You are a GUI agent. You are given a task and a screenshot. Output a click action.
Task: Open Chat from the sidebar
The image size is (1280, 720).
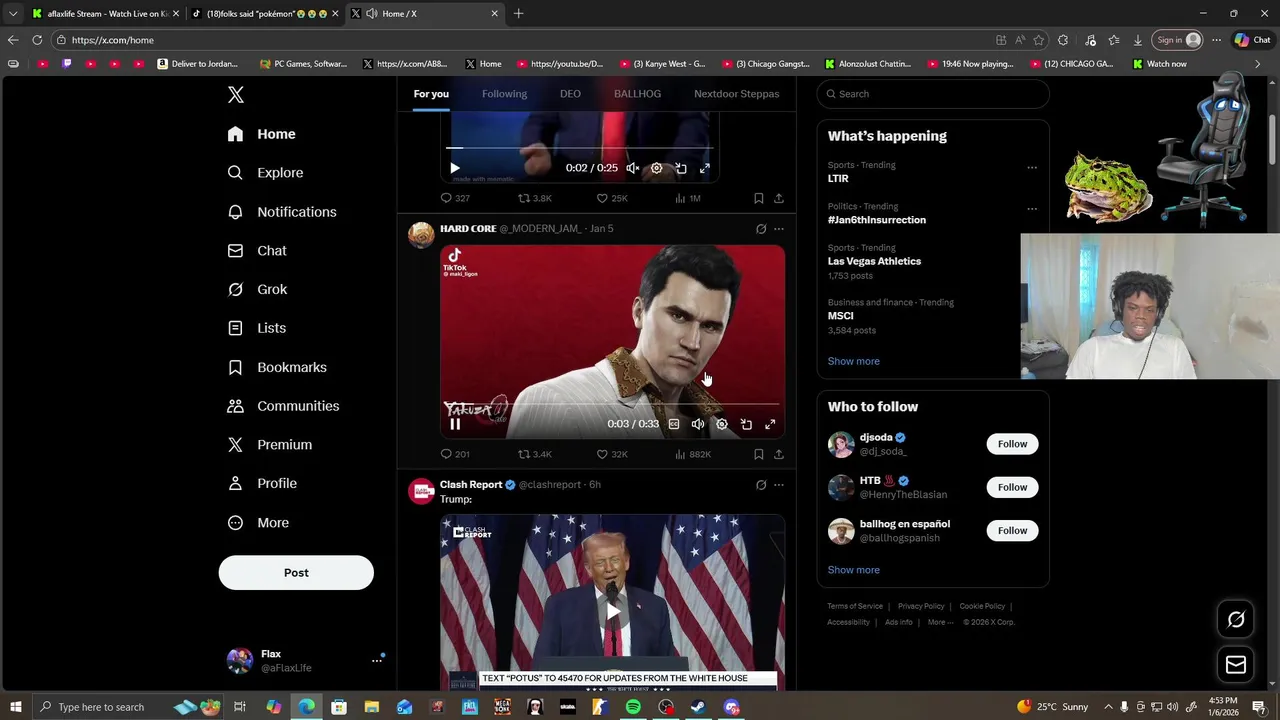[257, 251]
